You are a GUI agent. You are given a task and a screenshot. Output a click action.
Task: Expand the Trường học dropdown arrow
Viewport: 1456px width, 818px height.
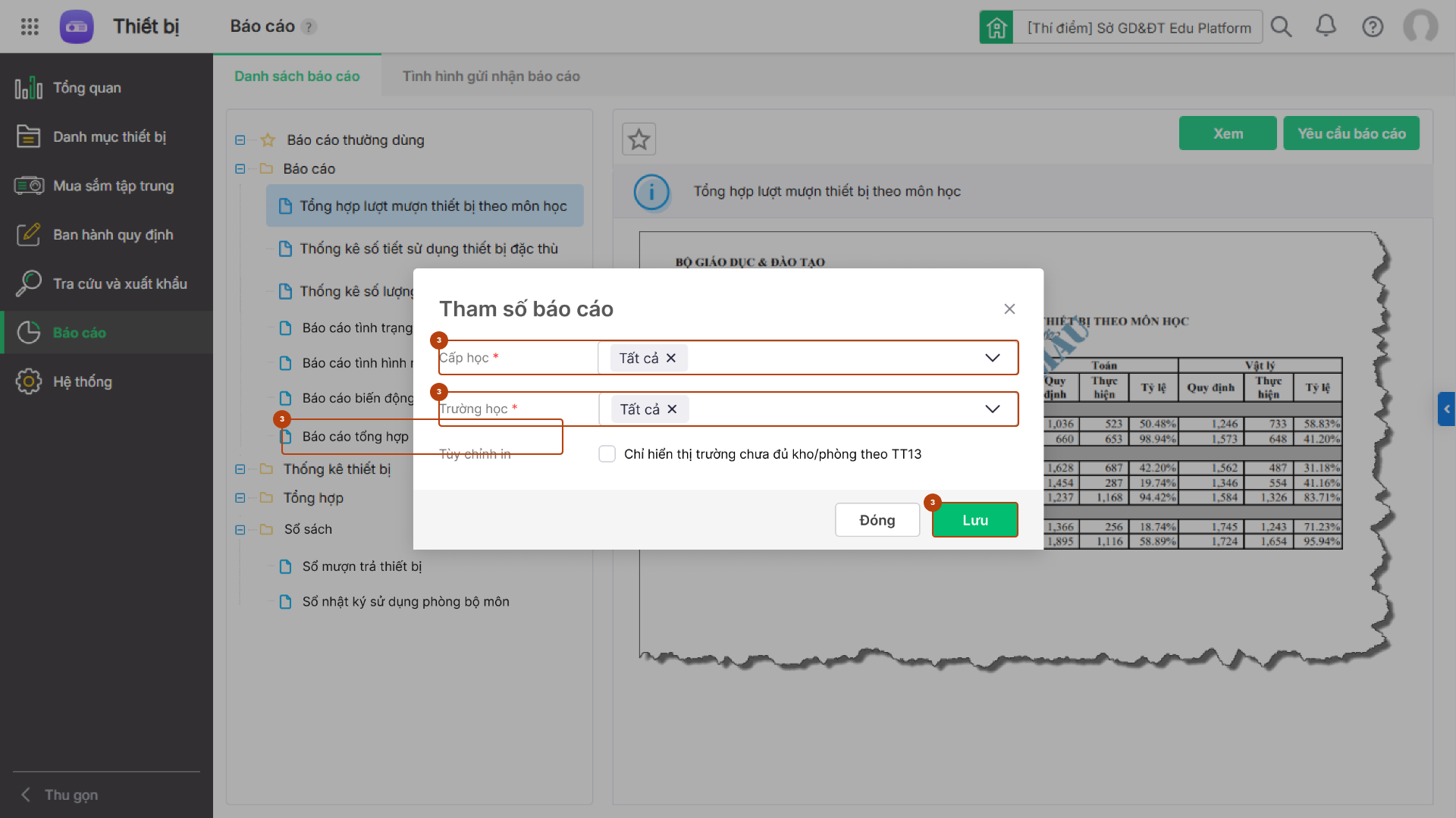(x=992, y=409)
